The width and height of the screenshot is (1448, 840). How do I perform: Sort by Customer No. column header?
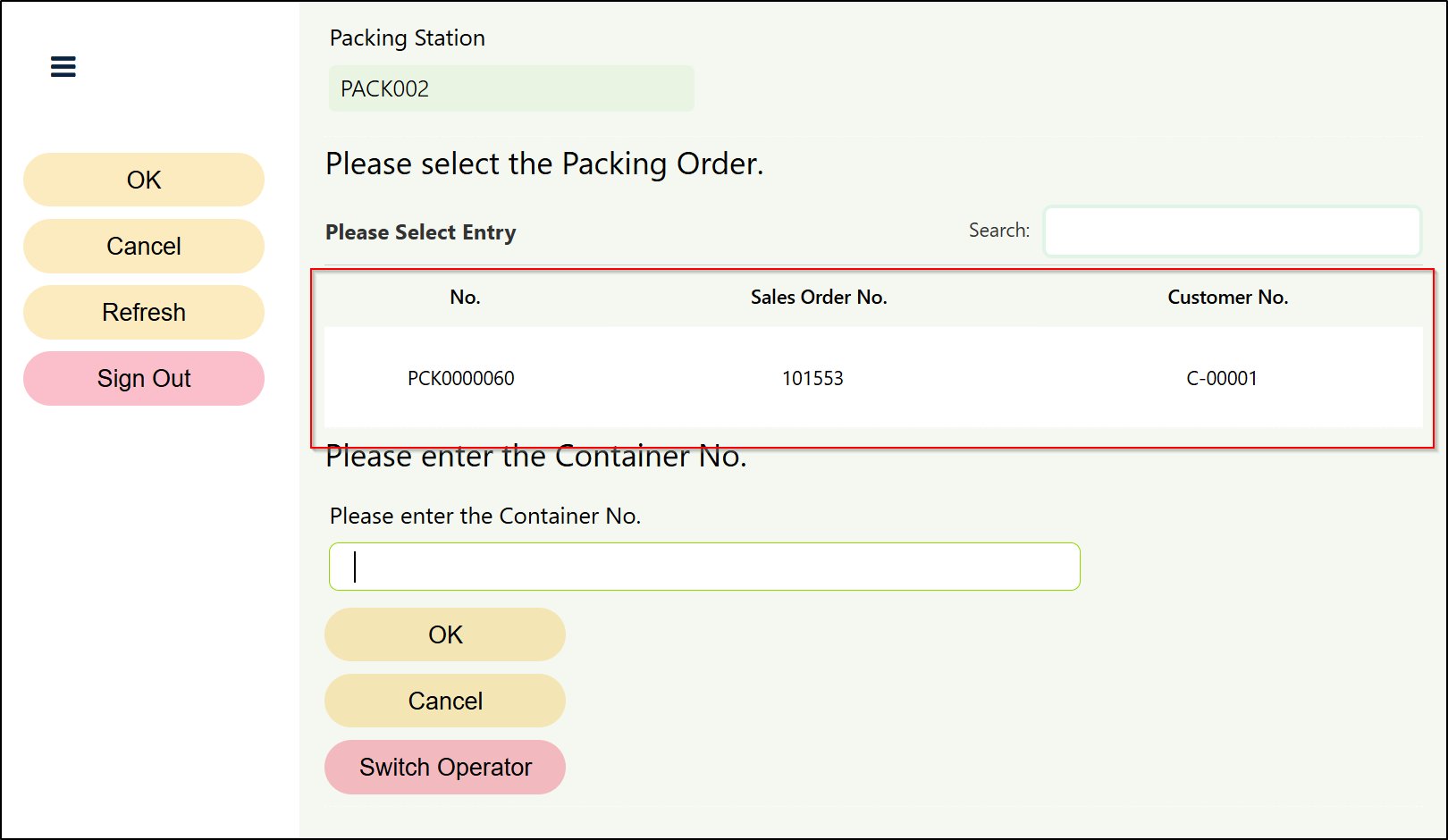pos(1227,298)
